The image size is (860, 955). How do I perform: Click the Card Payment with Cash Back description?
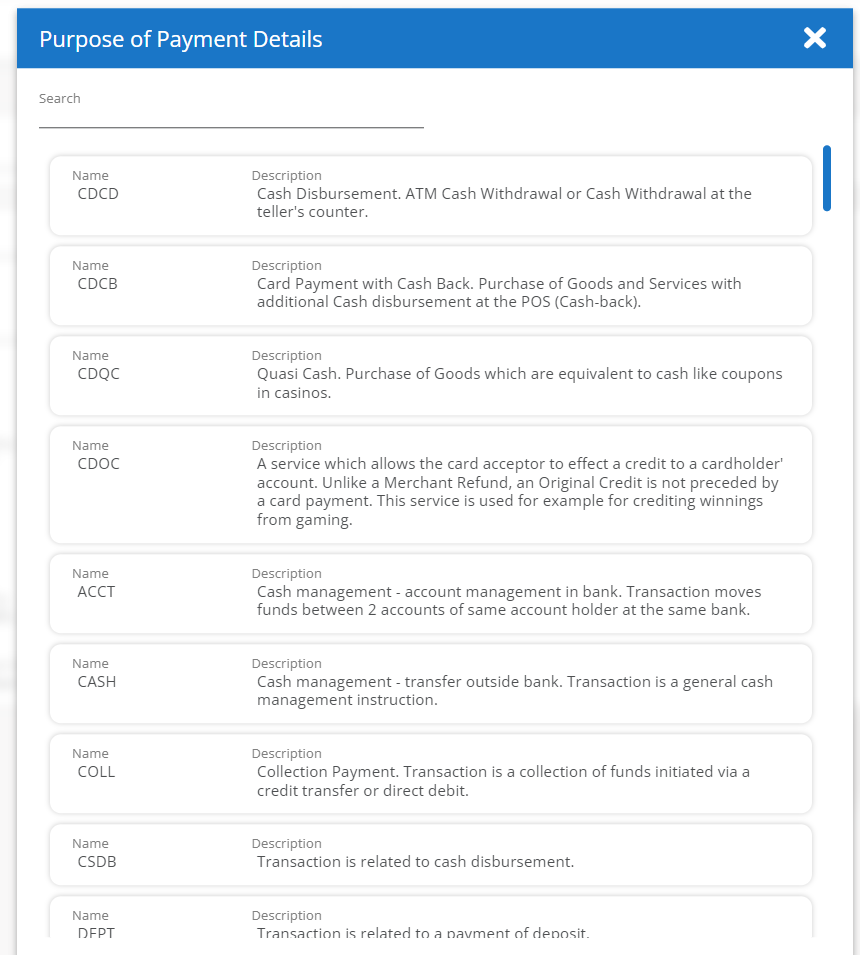pyautogui.click(x=499, y=293)
